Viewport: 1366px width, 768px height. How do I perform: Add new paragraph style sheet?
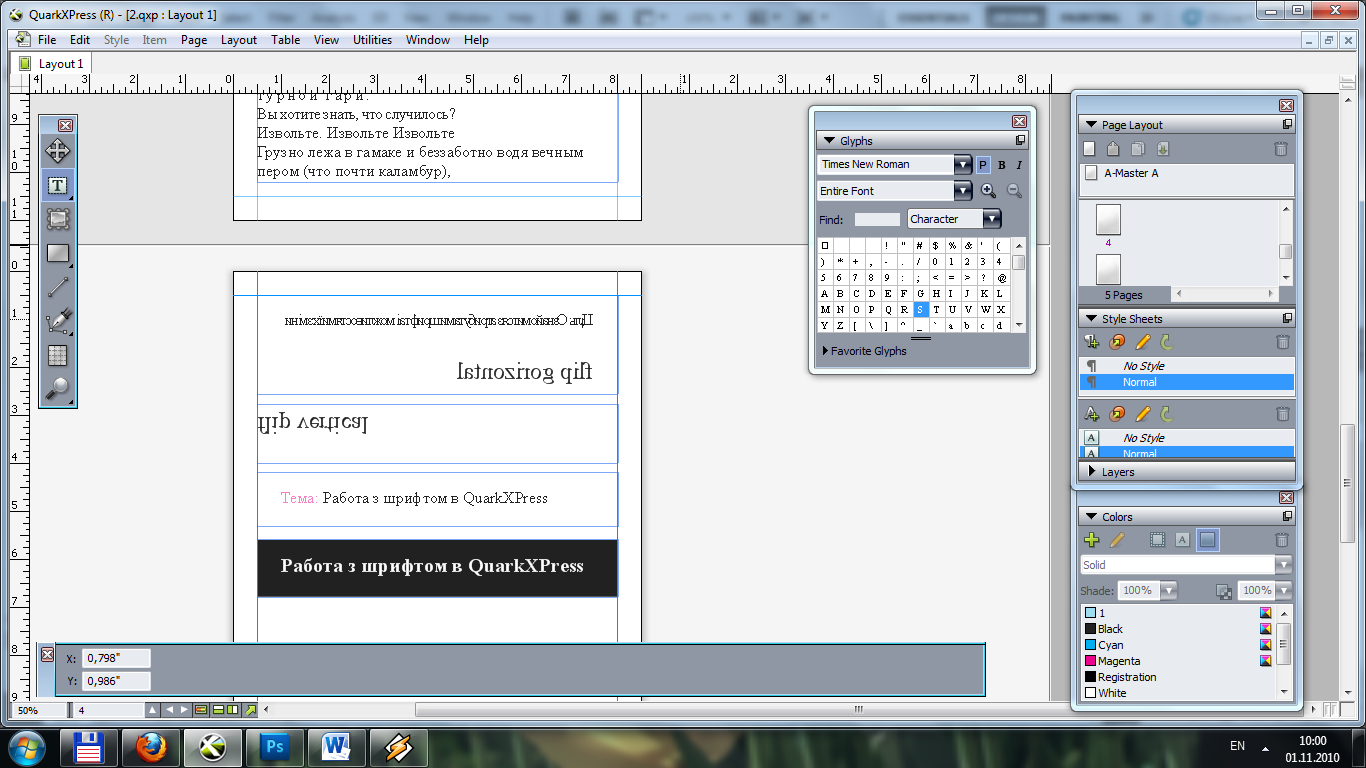[x=1092, y=342]
